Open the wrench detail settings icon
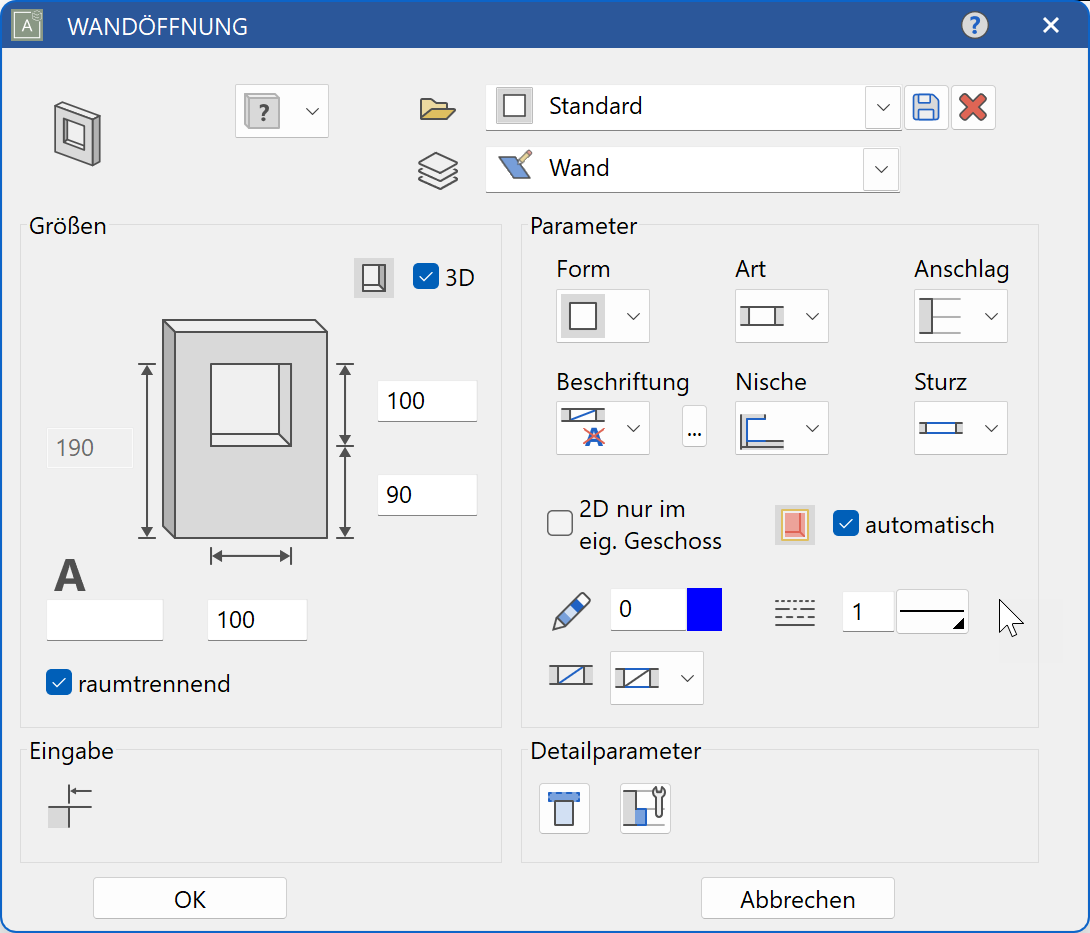The width and height of the screenshot is (1090, 933). [645, 809]
